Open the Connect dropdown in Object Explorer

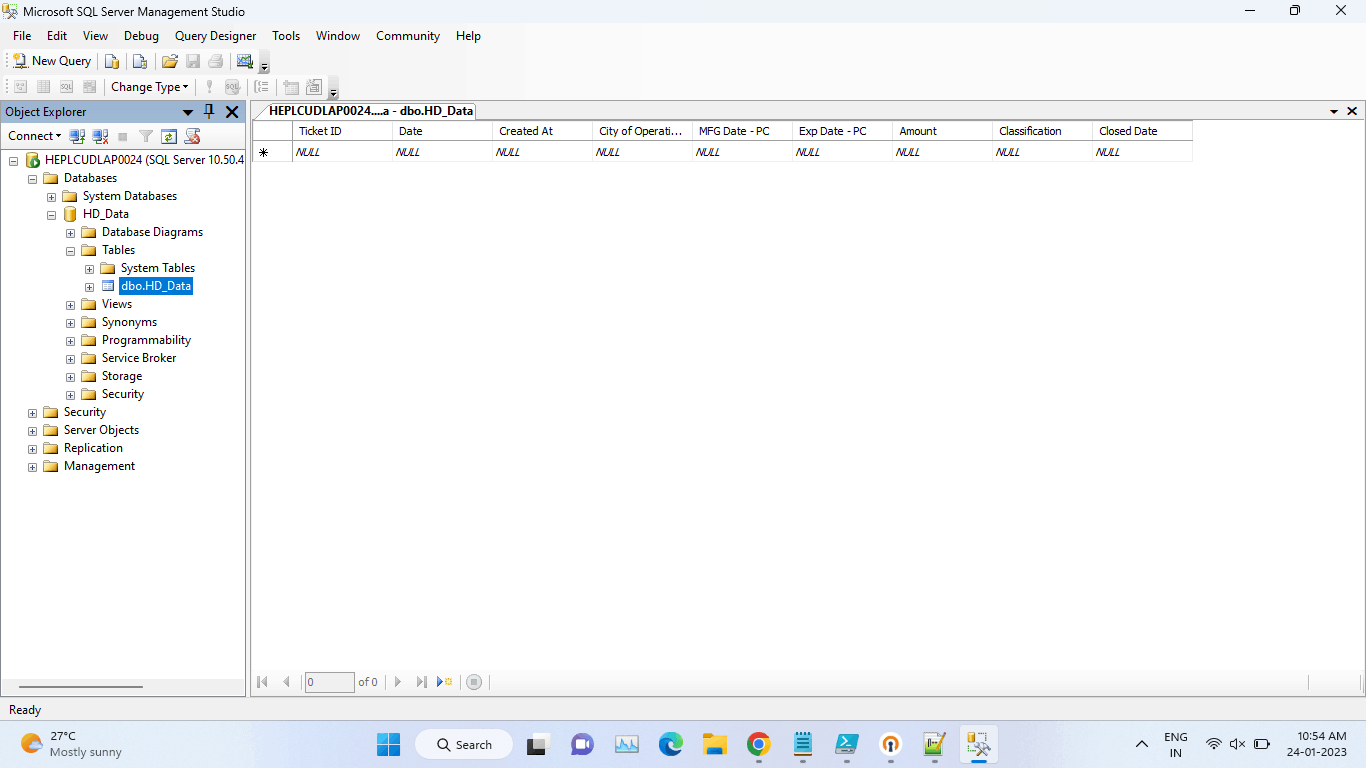35,136
